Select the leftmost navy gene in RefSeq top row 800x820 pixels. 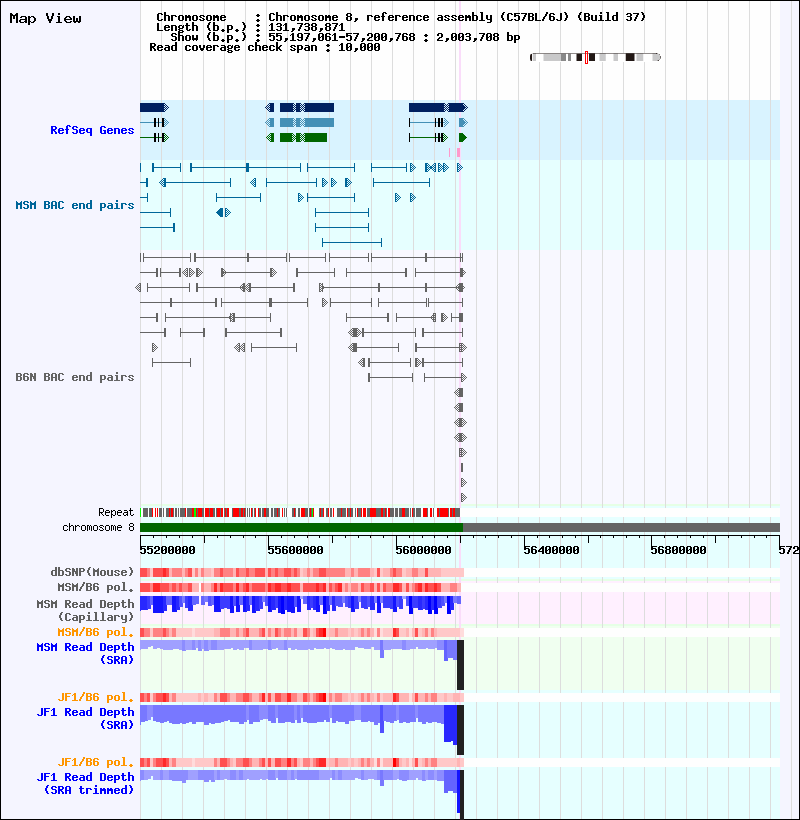click(x=154, y=107)
